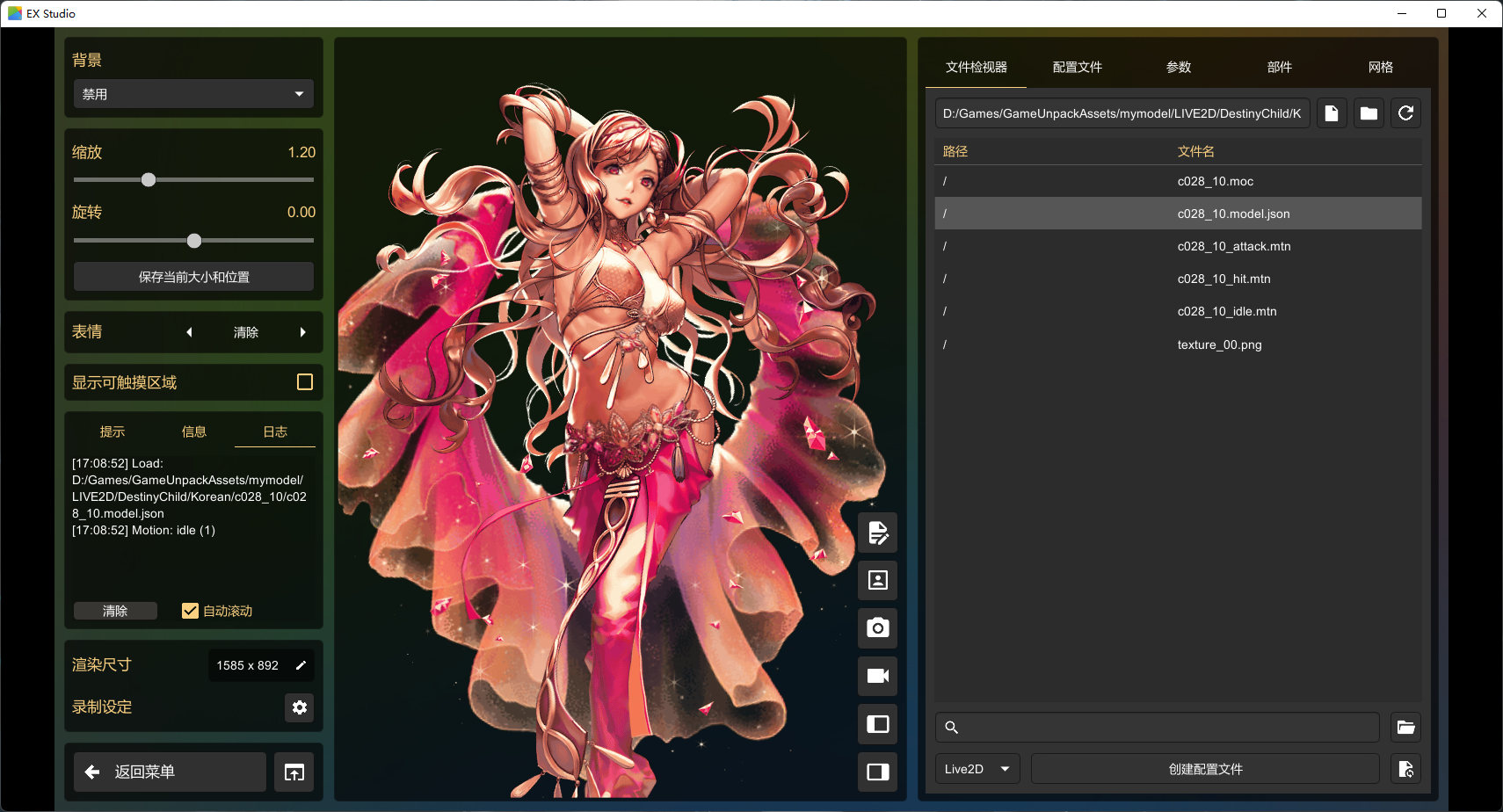Click the 创建配置文件 button
Screen dimensions: 1503x812
click(x=1205, y=769)
